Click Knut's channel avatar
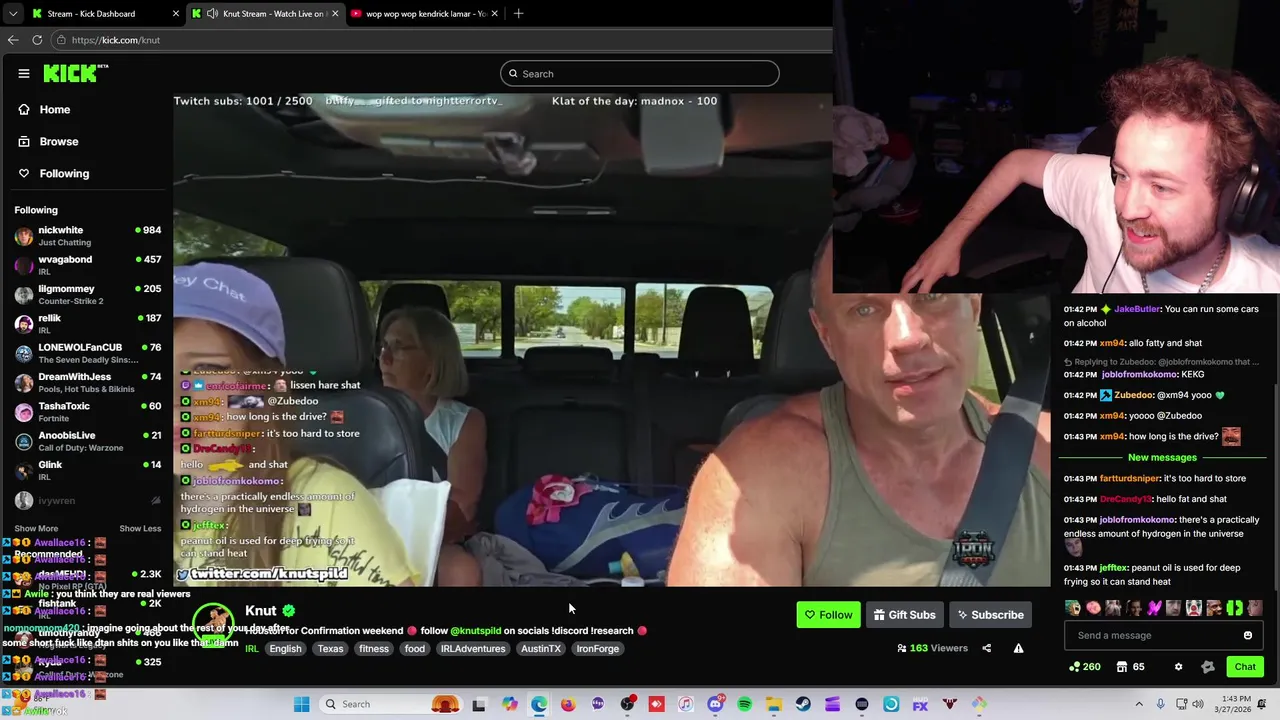The height and width of the screenshot is (720, 1280). point(213,623)
